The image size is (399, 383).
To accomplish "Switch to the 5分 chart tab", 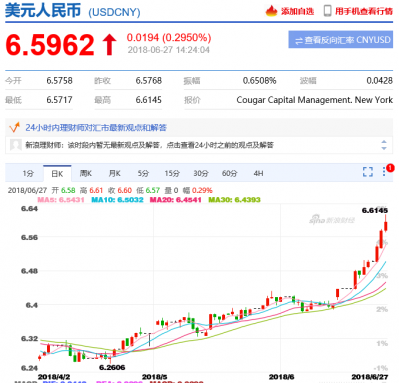I will pyautogui.click(x=143, y=173).
